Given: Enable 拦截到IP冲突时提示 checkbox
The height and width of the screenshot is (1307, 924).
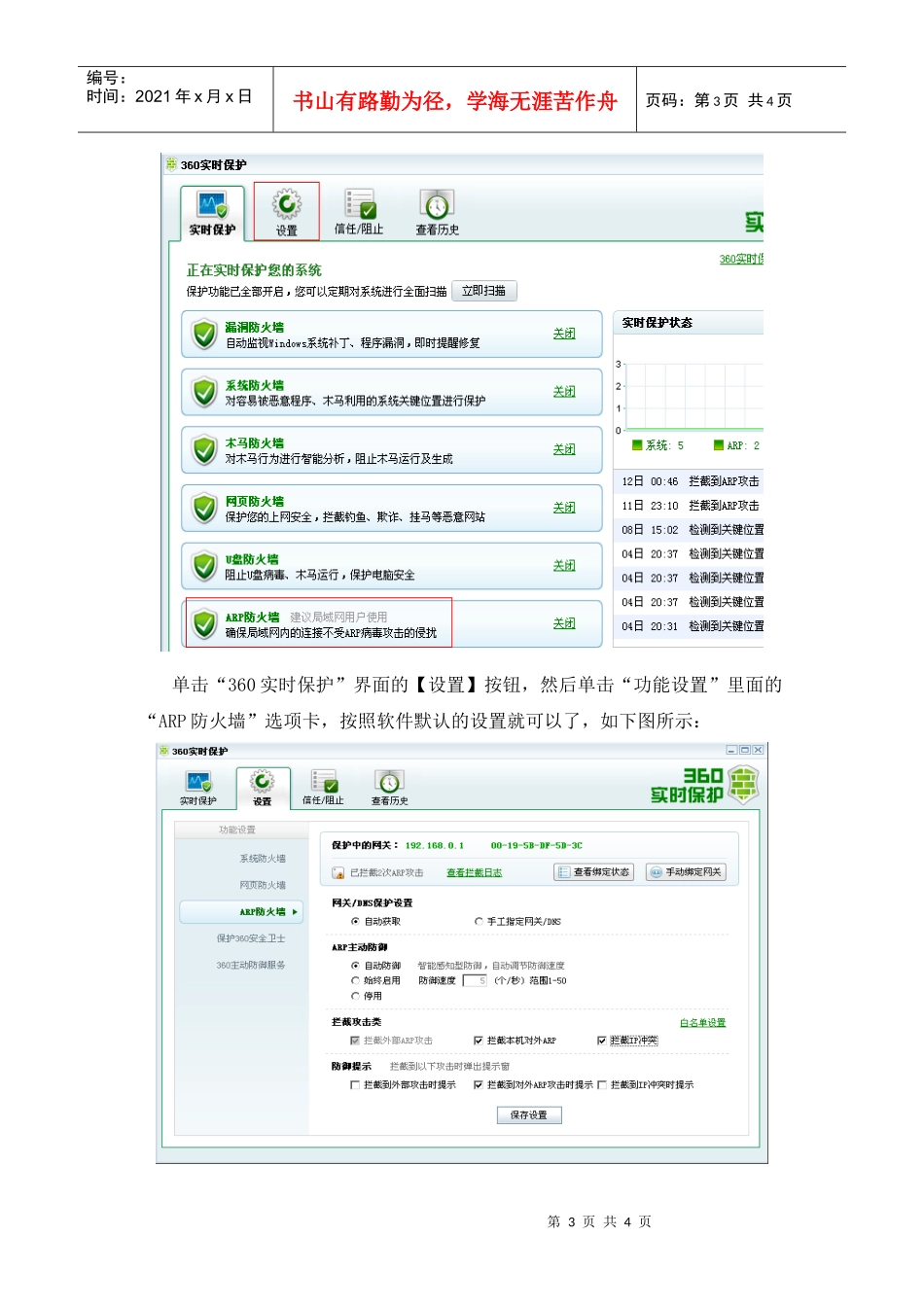Looking at the screenshot, I should (x=602, y=1085).
